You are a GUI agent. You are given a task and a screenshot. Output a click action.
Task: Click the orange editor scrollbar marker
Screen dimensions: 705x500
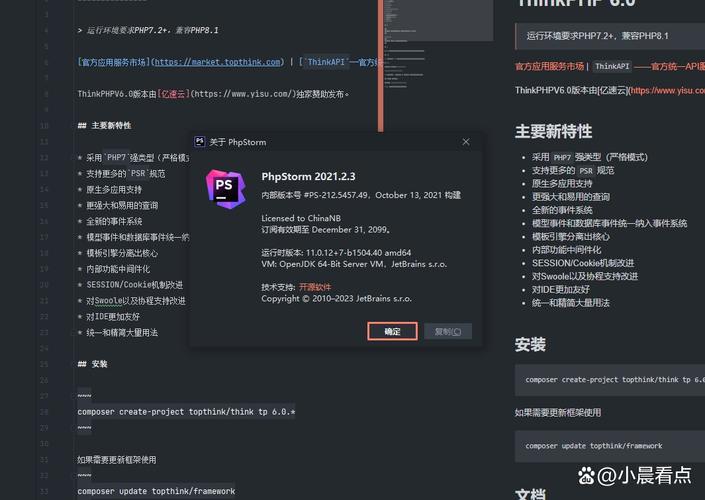(381, 66)
